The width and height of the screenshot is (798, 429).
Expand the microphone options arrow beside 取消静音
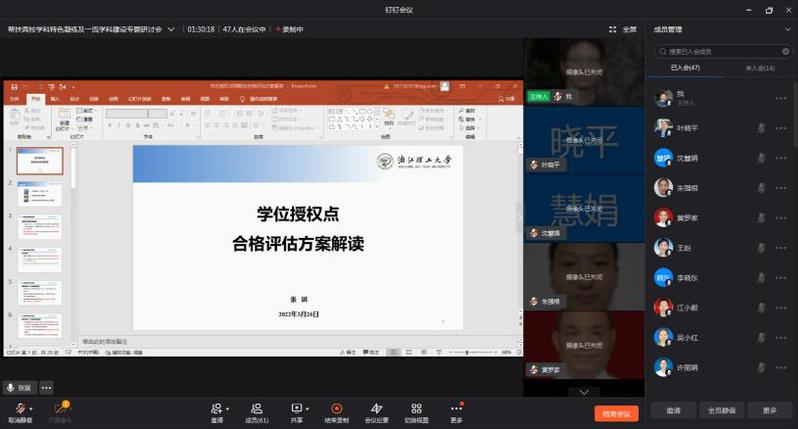click(32, 408)
